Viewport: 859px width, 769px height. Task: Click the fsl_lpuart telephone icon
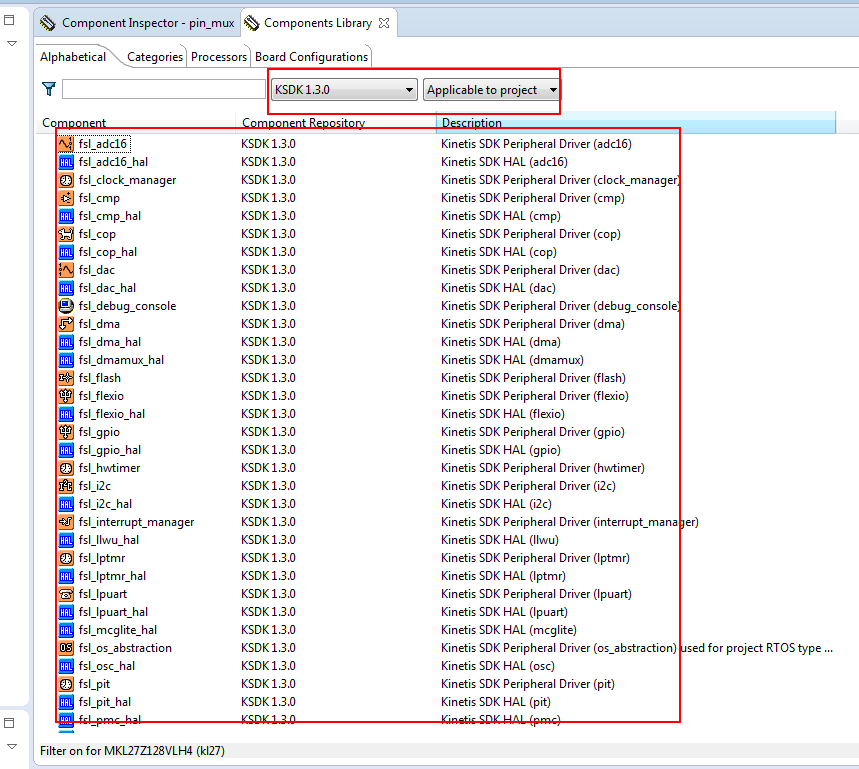point(66,594)
